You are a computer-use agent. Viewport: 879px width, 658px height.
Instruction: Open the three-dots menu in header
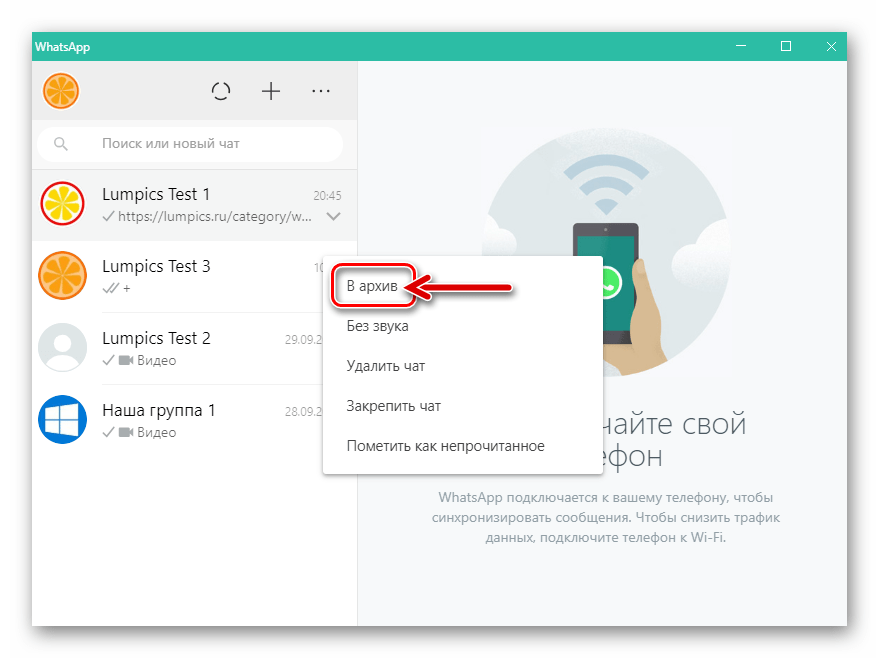321,91
